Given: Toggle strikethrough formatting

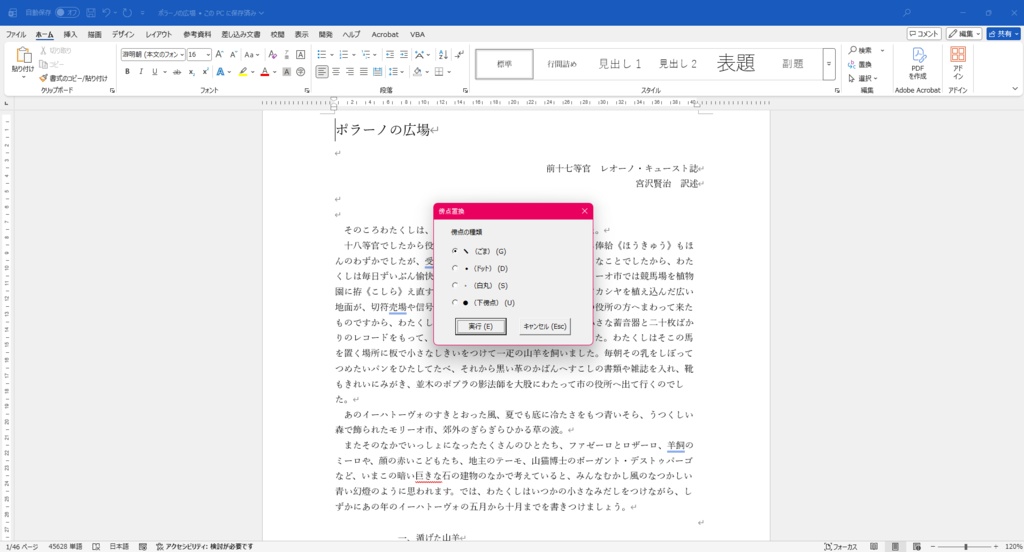Looking at the screenshot, I should [177, 72].
